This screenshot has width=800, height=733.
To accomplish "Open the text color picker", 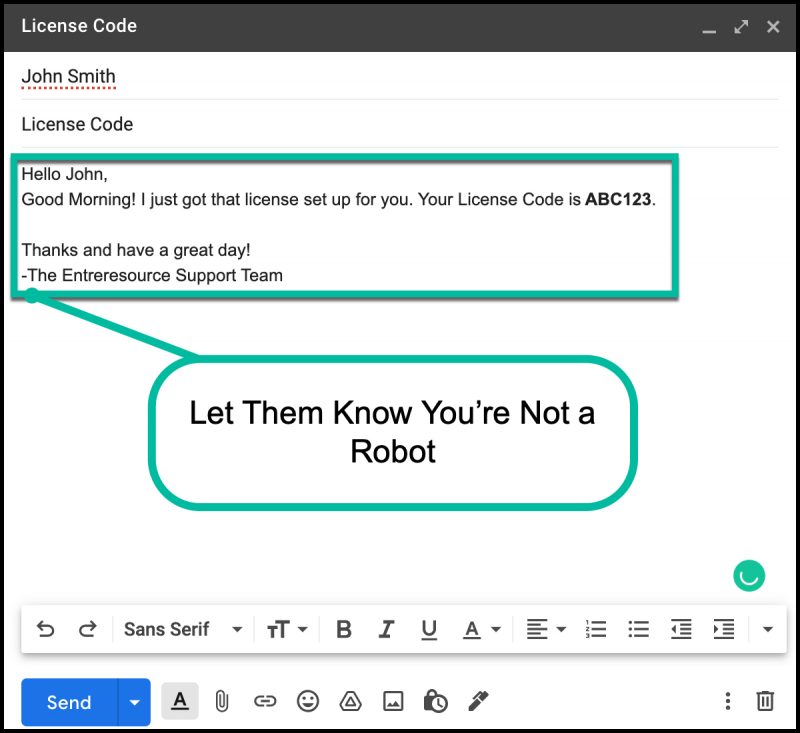I will [x=477, y=629].
